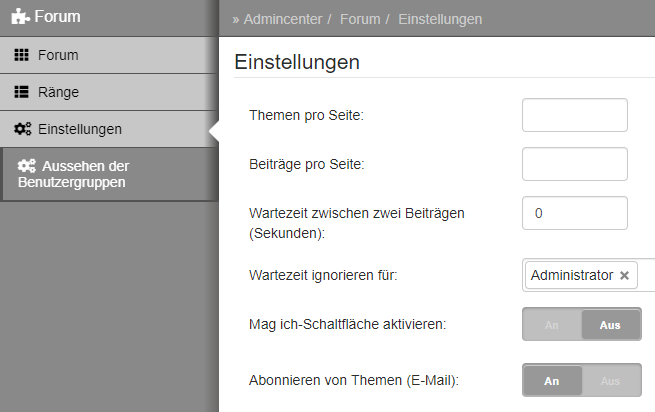The width and height of the screenshot is (655, 412).
Task: Open Aussehen der Benutzergruppen submenu entry
Action: click(x=110, y=174)
